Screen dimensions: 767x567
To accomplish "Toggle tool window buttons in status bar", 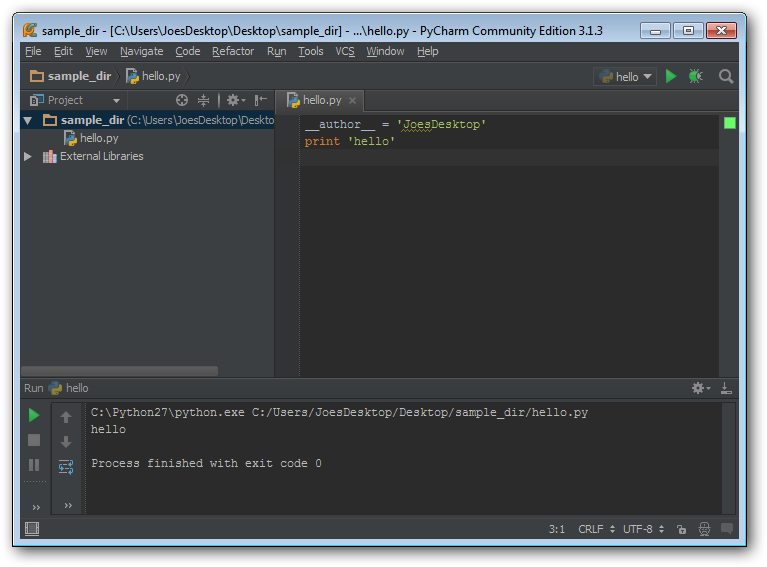I will 32,529.
